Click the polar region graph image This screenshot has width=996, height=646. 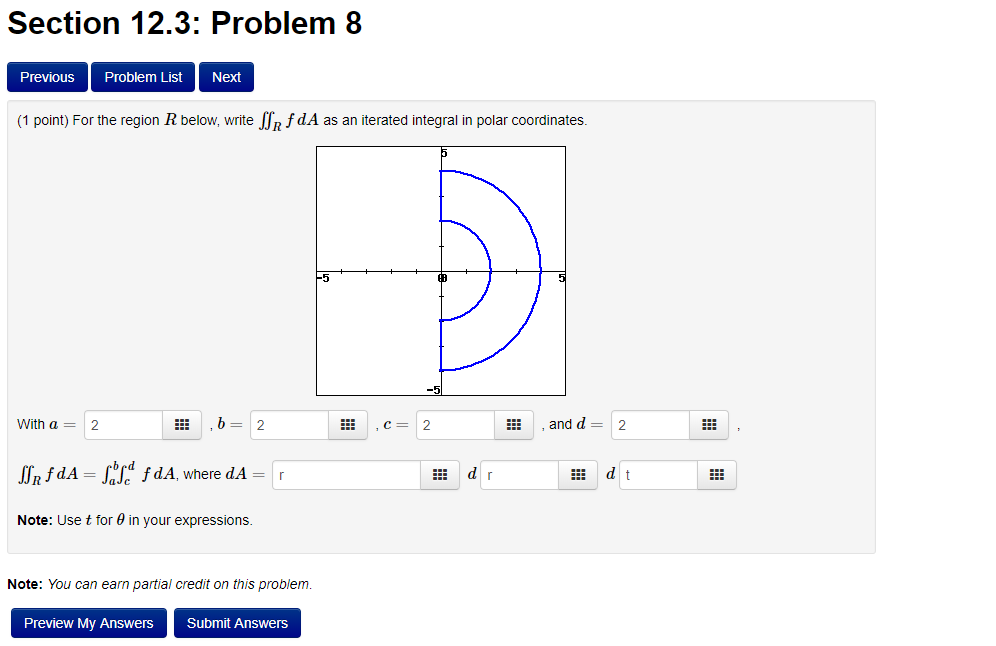tap(440, 270)
